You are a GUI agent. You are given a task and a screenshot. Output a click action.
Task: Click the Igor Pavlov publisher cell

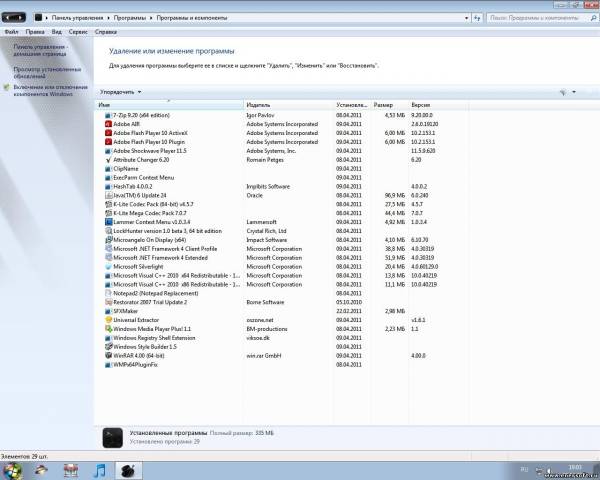(260, 115)
